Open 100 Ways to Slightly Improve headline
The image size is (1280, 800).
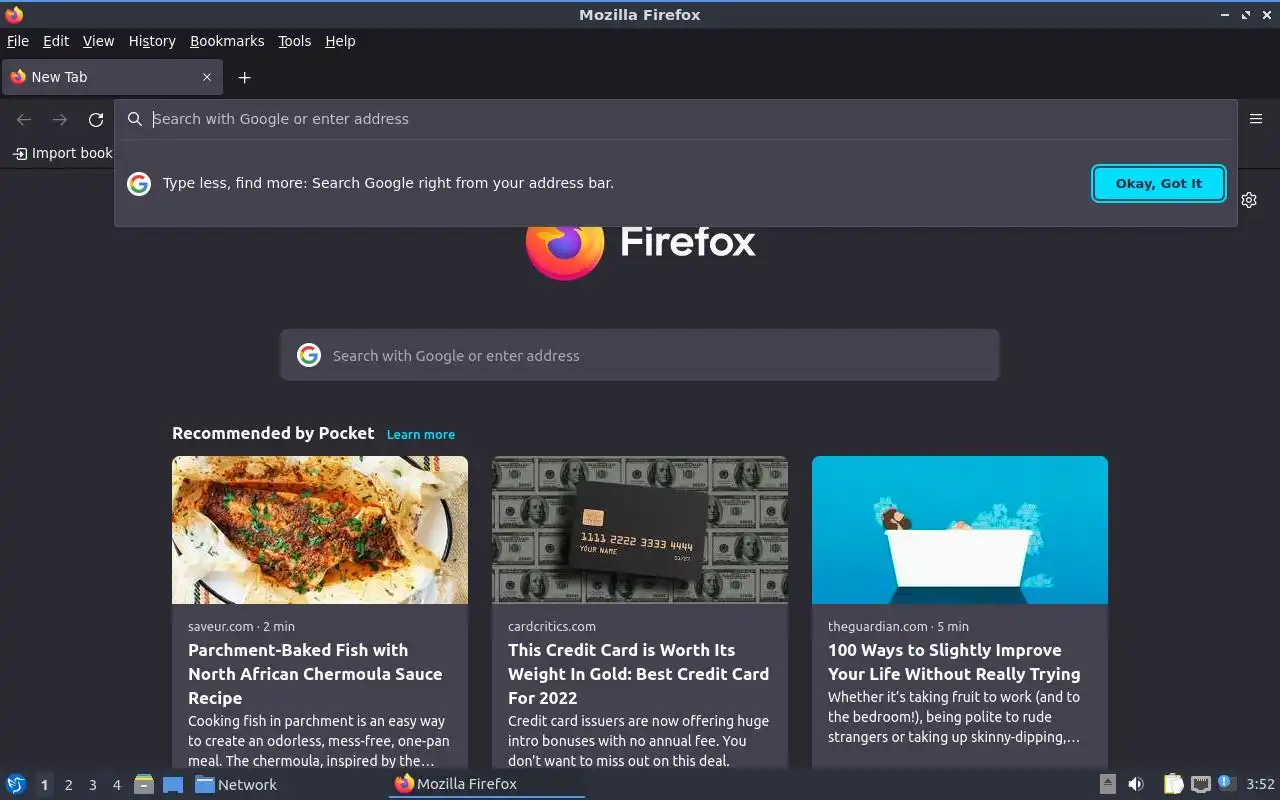point(954,662)
